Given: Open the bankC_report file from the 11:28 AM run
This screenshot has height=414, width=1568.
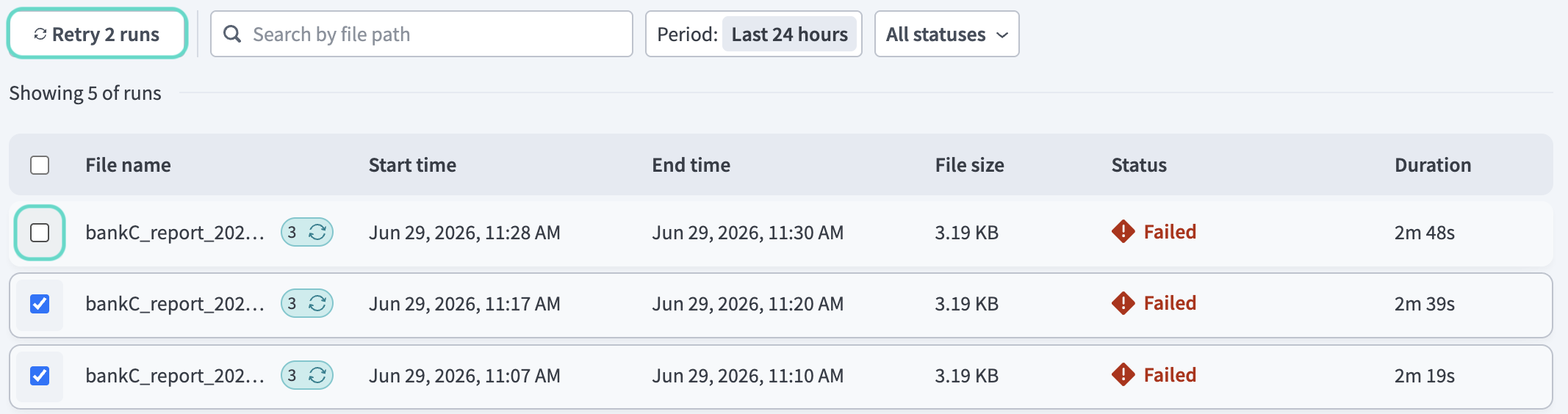Looking at the screenshot, I should pyautogui.click(x=175, y=233).
